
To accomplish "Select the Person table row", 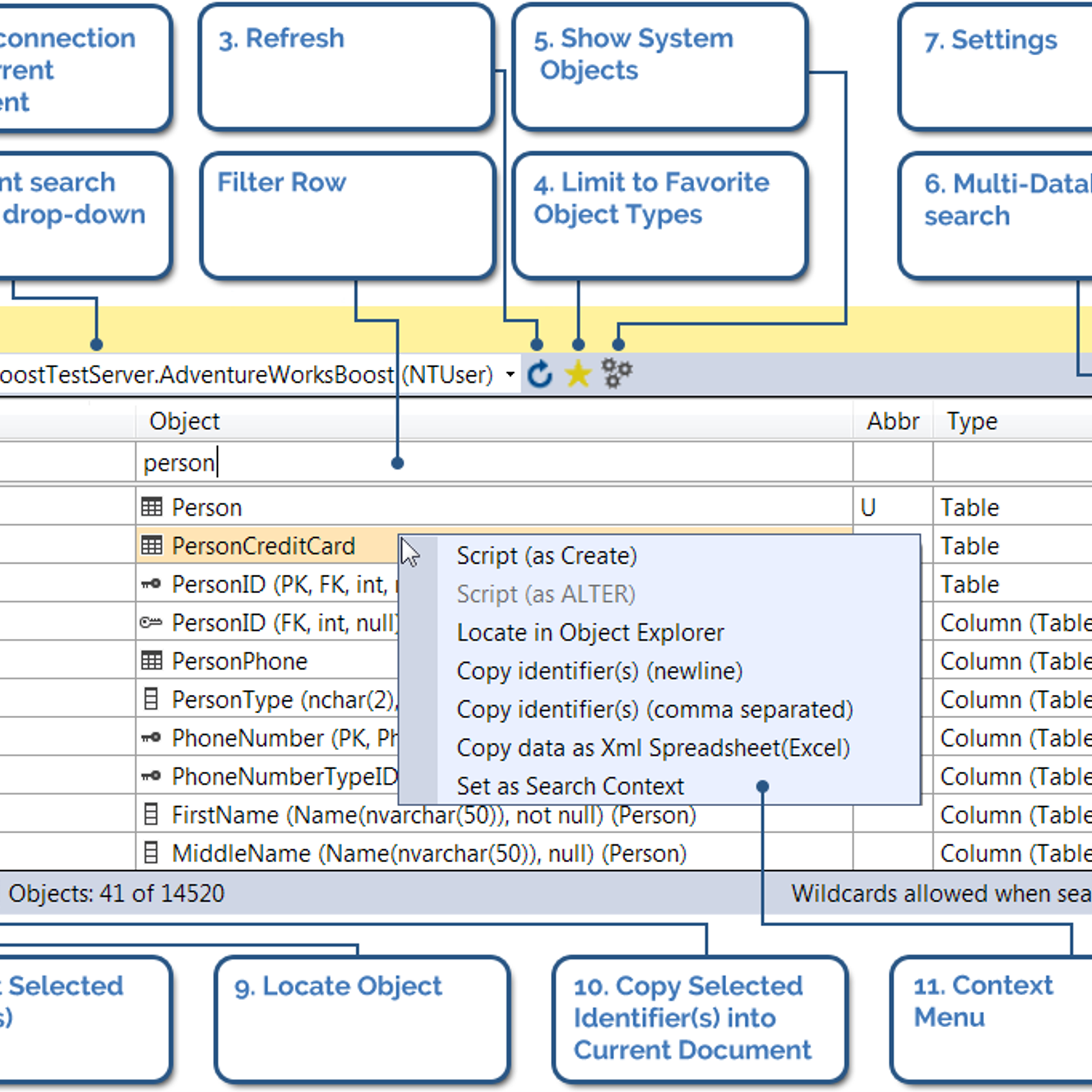I will tap(546, 507).
